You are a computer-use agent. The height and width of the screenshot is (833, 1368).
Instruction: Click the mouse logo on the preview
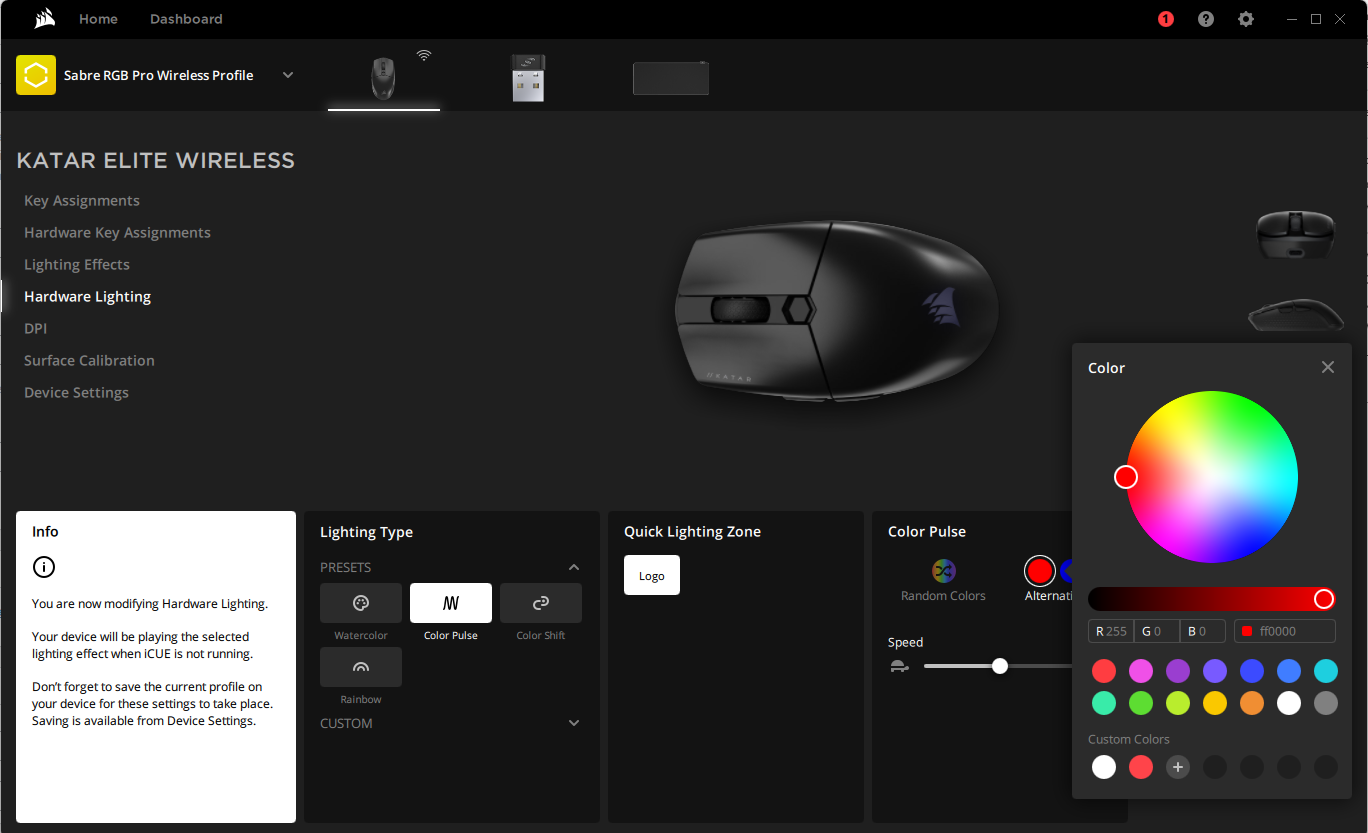[939, 307]
